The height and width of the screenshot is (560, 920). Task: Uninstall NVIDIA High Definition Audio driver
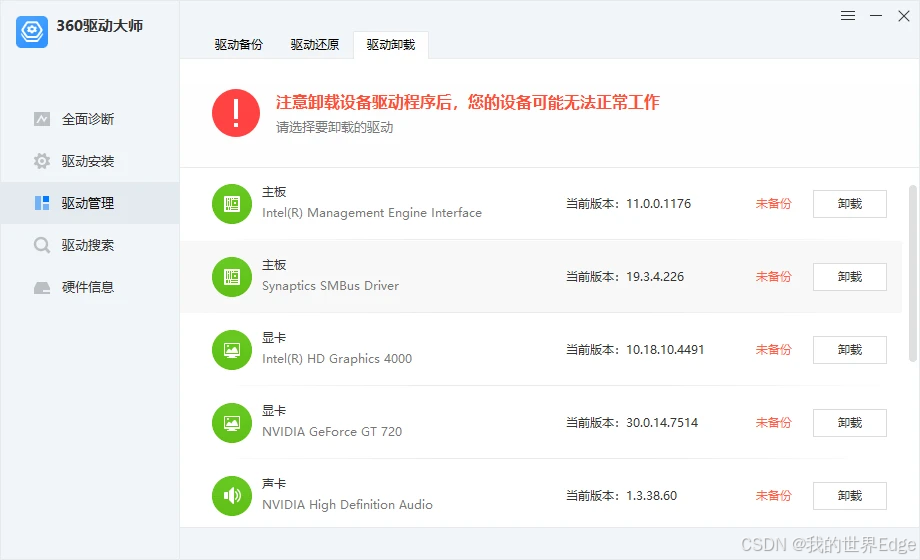[850, 495]
